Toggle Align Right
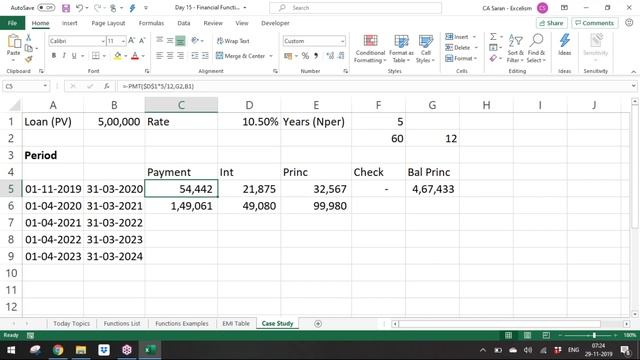This screenshot has height=360, width=640. [180, 56]
